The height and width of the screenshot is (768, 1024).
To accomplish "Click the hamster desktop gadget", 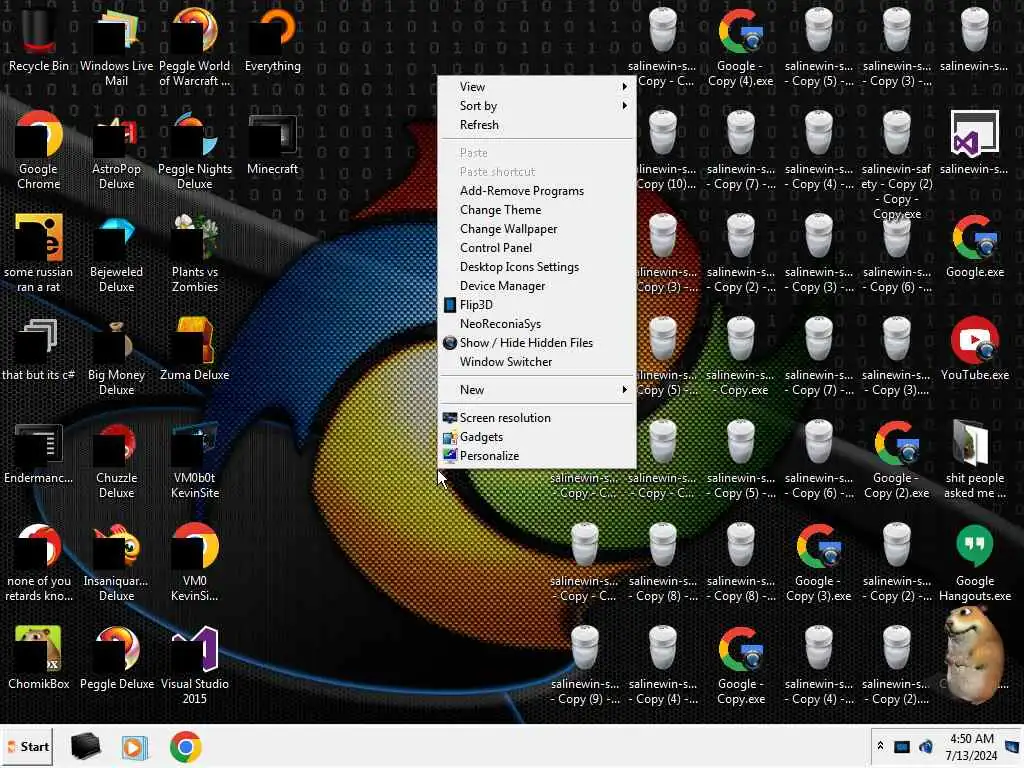I will click(976, 654).
